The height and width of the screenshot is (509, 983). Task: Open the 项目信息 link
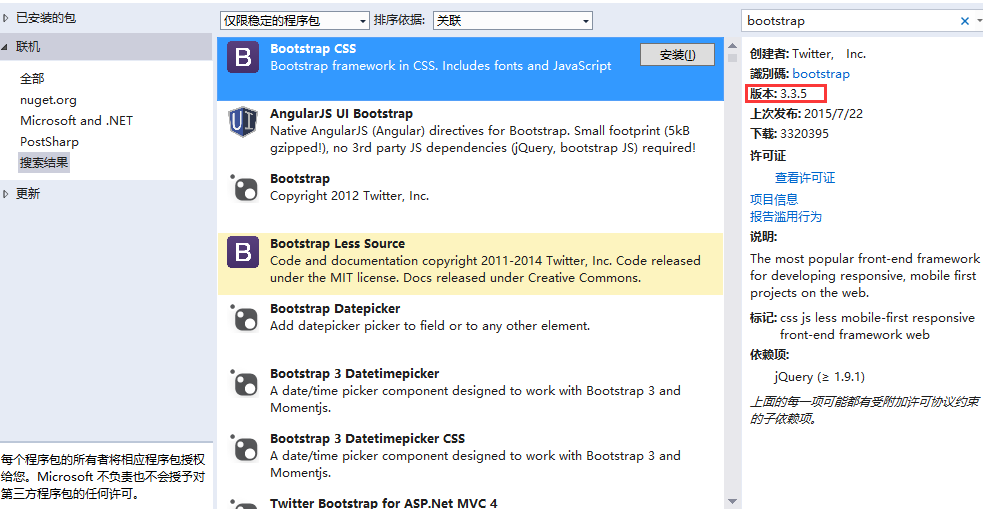(774, 199)
